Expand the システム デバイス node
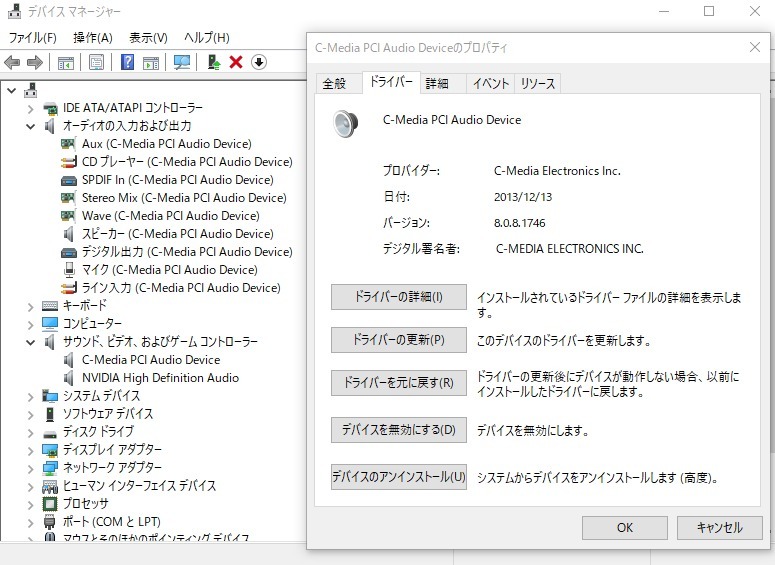 (31, 397)
